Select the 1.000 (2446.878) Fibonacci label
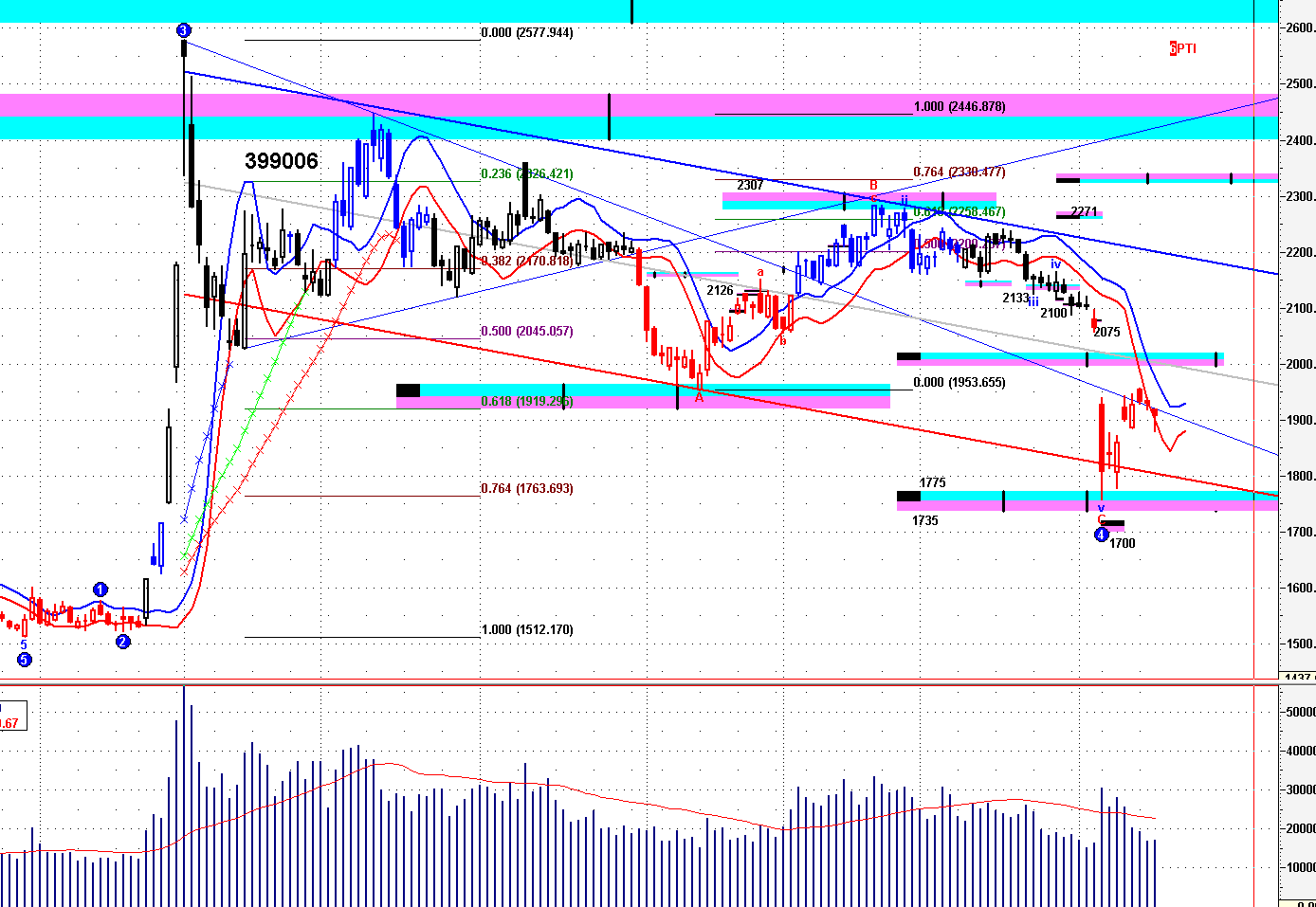This screenshot has width=1316, height=907. coord(960,106)
